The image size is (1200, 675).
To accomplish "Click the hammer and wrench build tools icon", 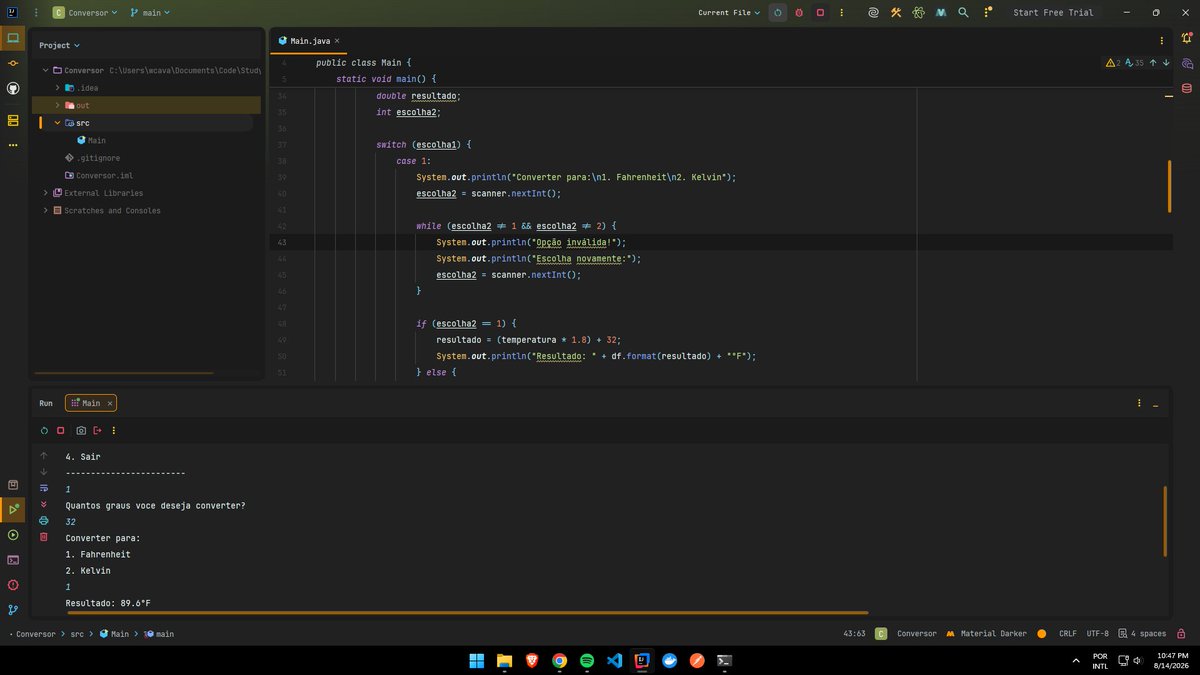I will (896, 13).
